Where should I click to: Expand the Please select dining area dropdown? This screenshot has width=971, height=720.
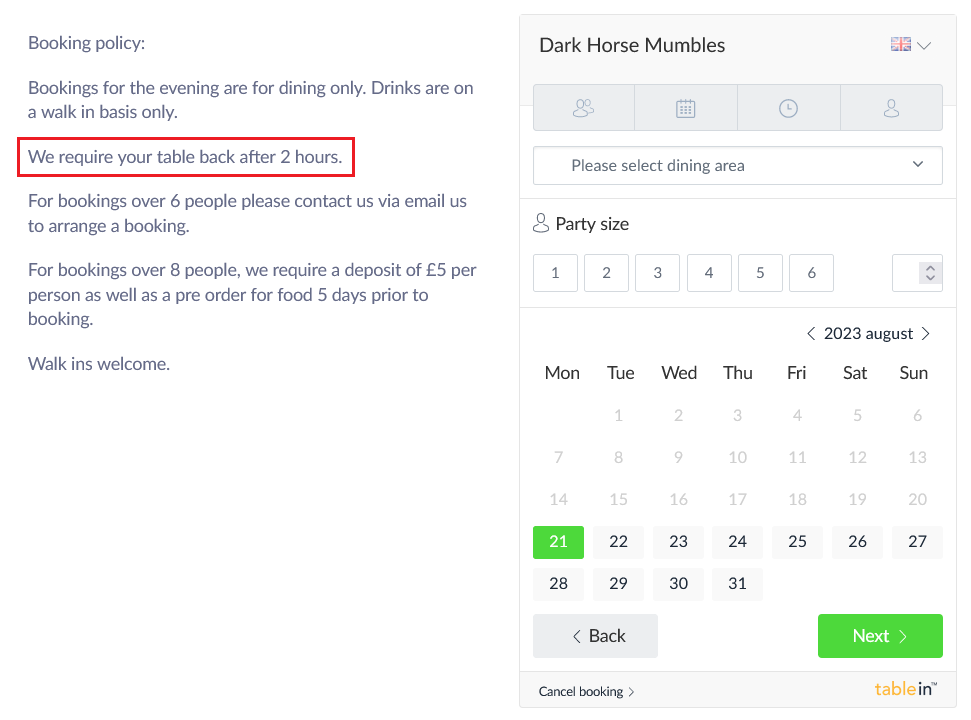[738, 165]
